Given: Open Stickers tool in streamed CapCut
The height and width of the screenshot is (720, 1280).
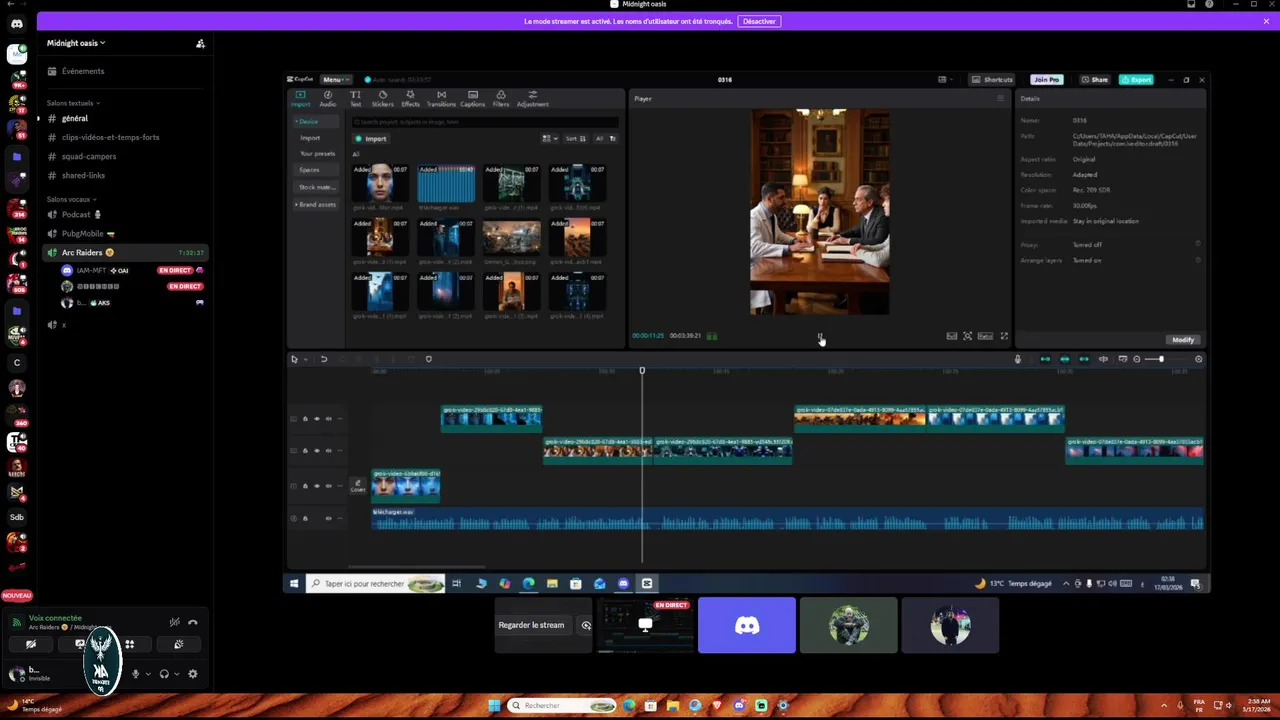Looking at the screenshot, I should click(x=382, y=98).
